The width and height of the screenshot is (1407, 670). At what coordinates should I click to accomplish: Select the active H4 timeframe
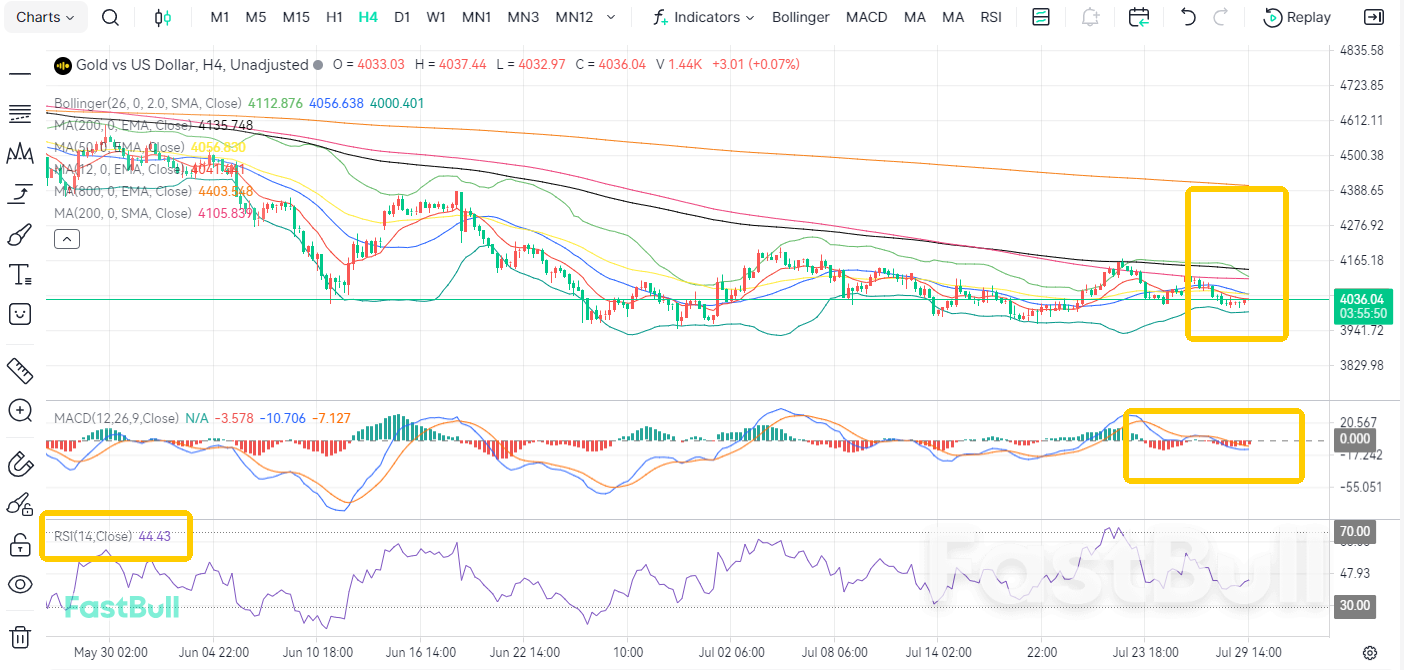point(368,17)
